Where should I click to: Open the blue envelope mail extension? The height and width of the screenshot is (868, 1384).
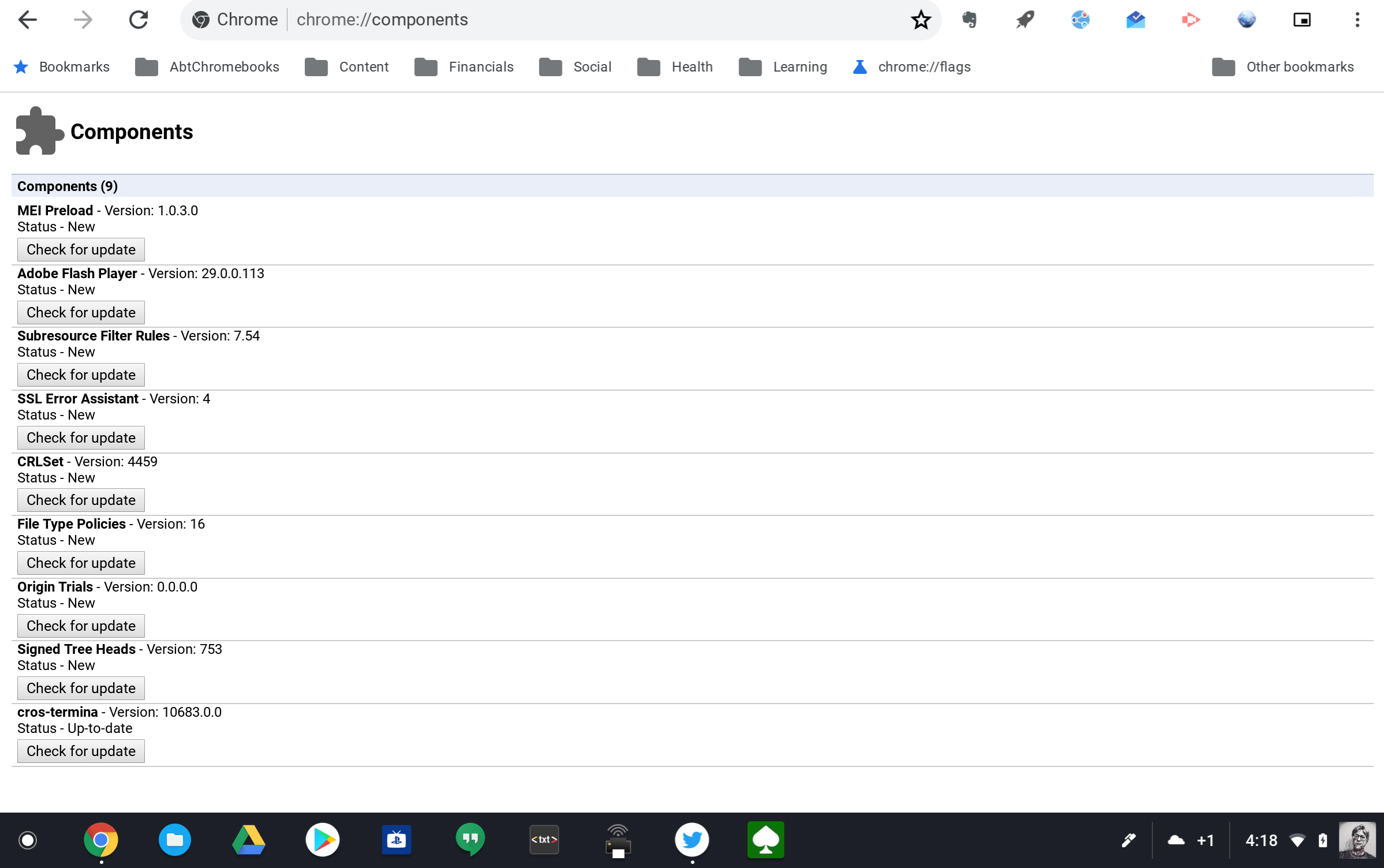[1136, 20]
